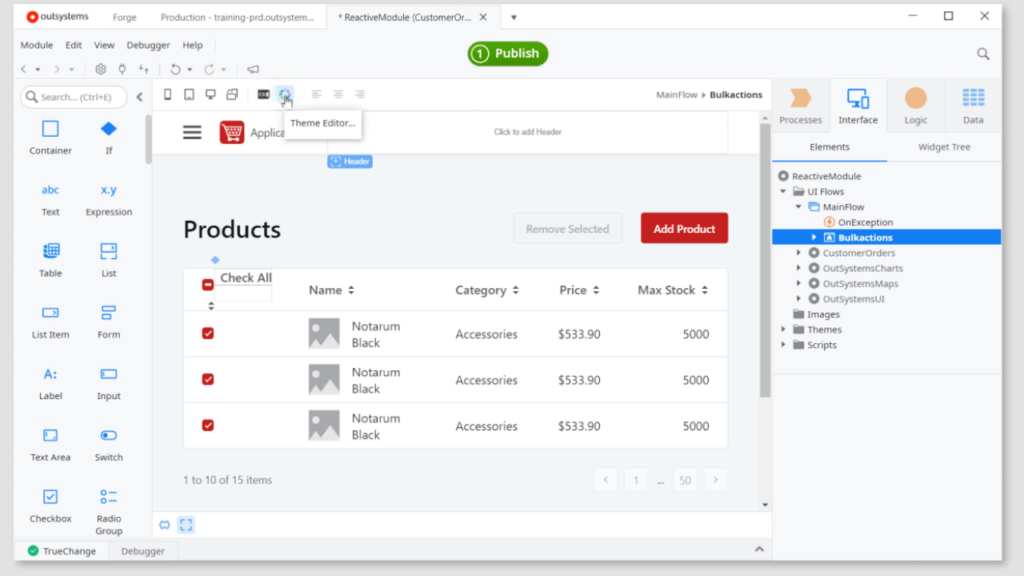Open the global search magnifier
This screenshot has width=1024, height=576.
(983, 54)
